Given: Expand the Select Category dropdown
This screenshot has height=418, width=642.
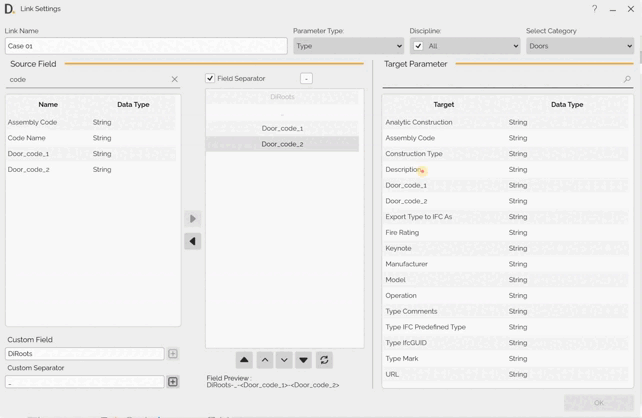Looking at the screenshot, I should (580, 46).
